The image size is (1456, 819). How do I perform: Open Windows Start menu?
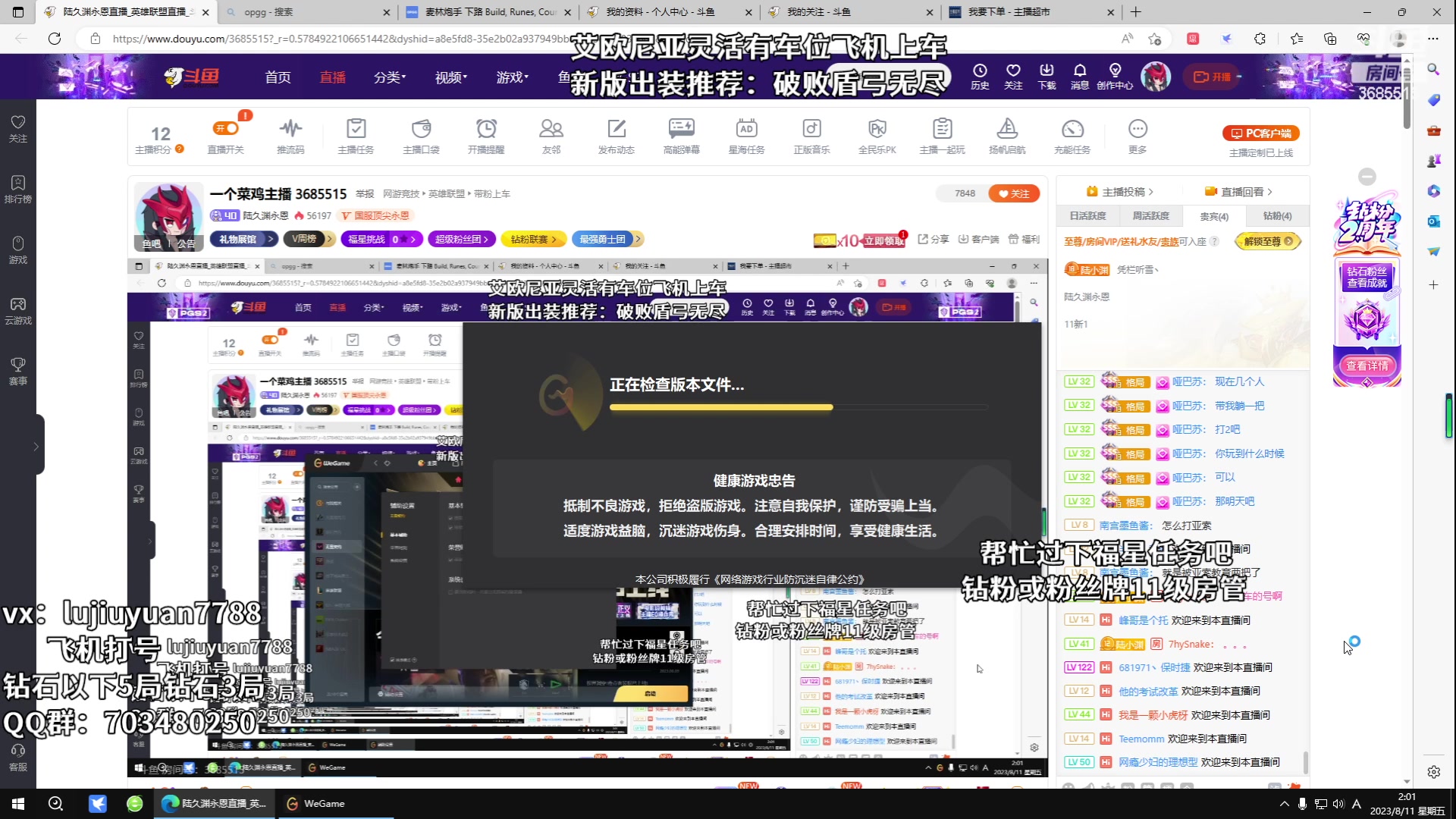pos(18,804)
